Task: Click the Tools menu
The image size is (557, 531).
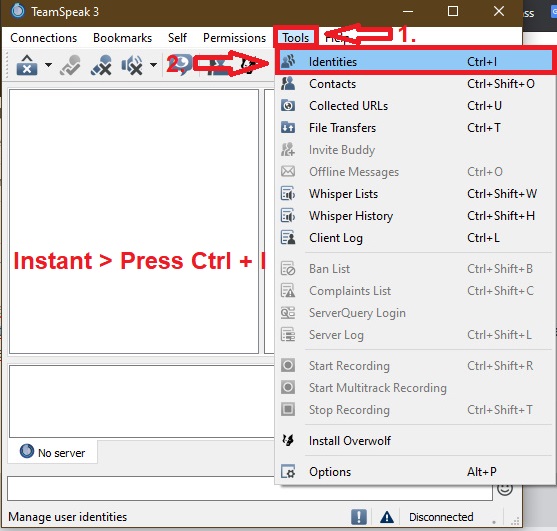Action: [296, 38]
